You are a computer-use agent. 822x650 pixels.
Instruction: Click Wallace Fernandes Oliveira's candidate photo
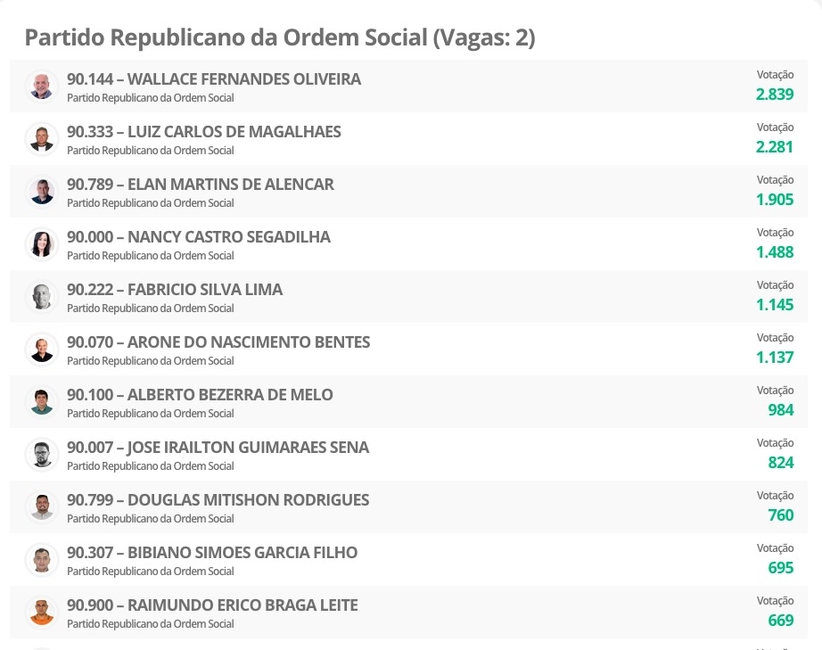click(x=42, y=86)
